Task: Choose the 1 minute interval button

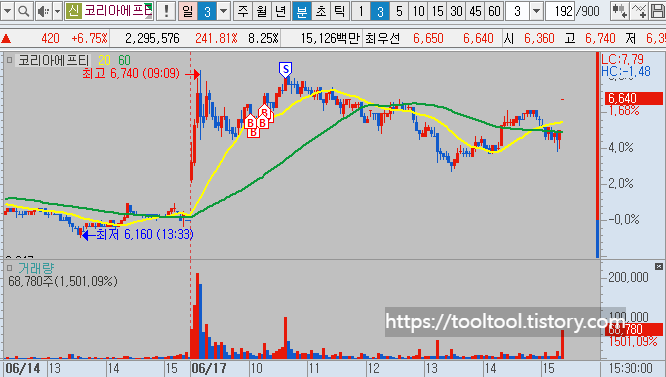Action: [361, 11]
